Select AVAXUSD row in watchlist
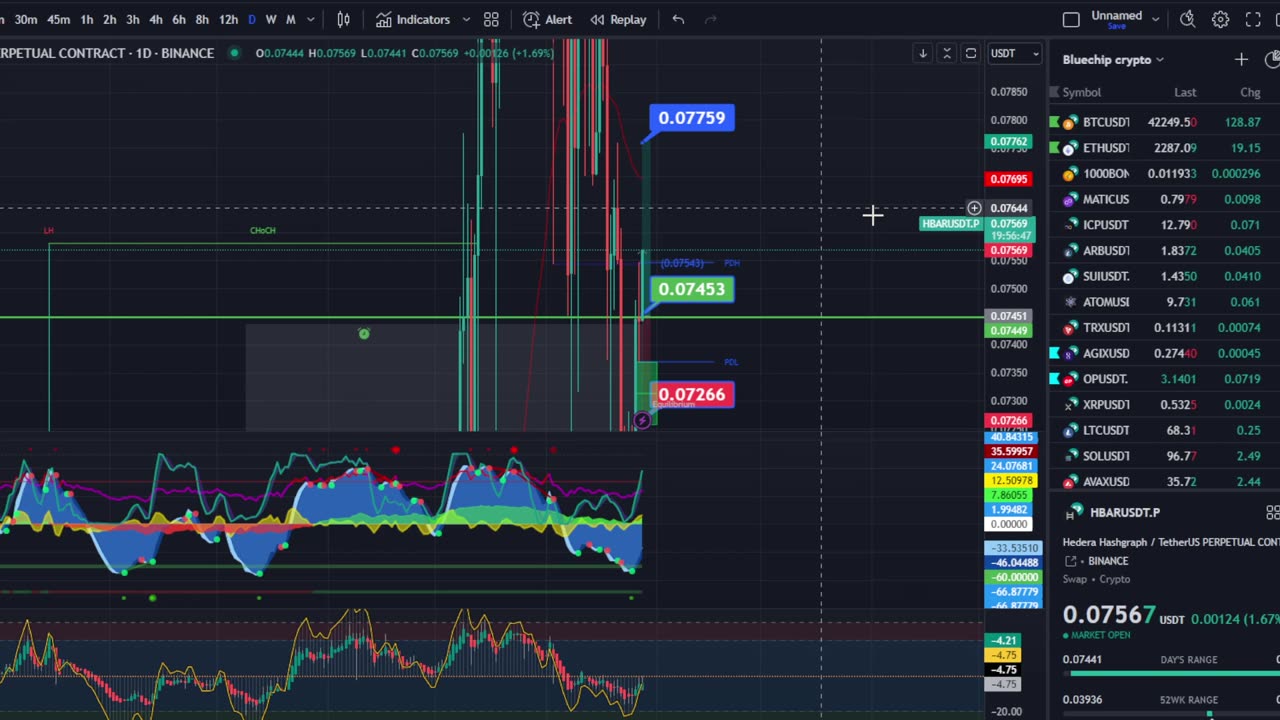Viewport: 1280px width, 720px height. tap(1164, 481)
